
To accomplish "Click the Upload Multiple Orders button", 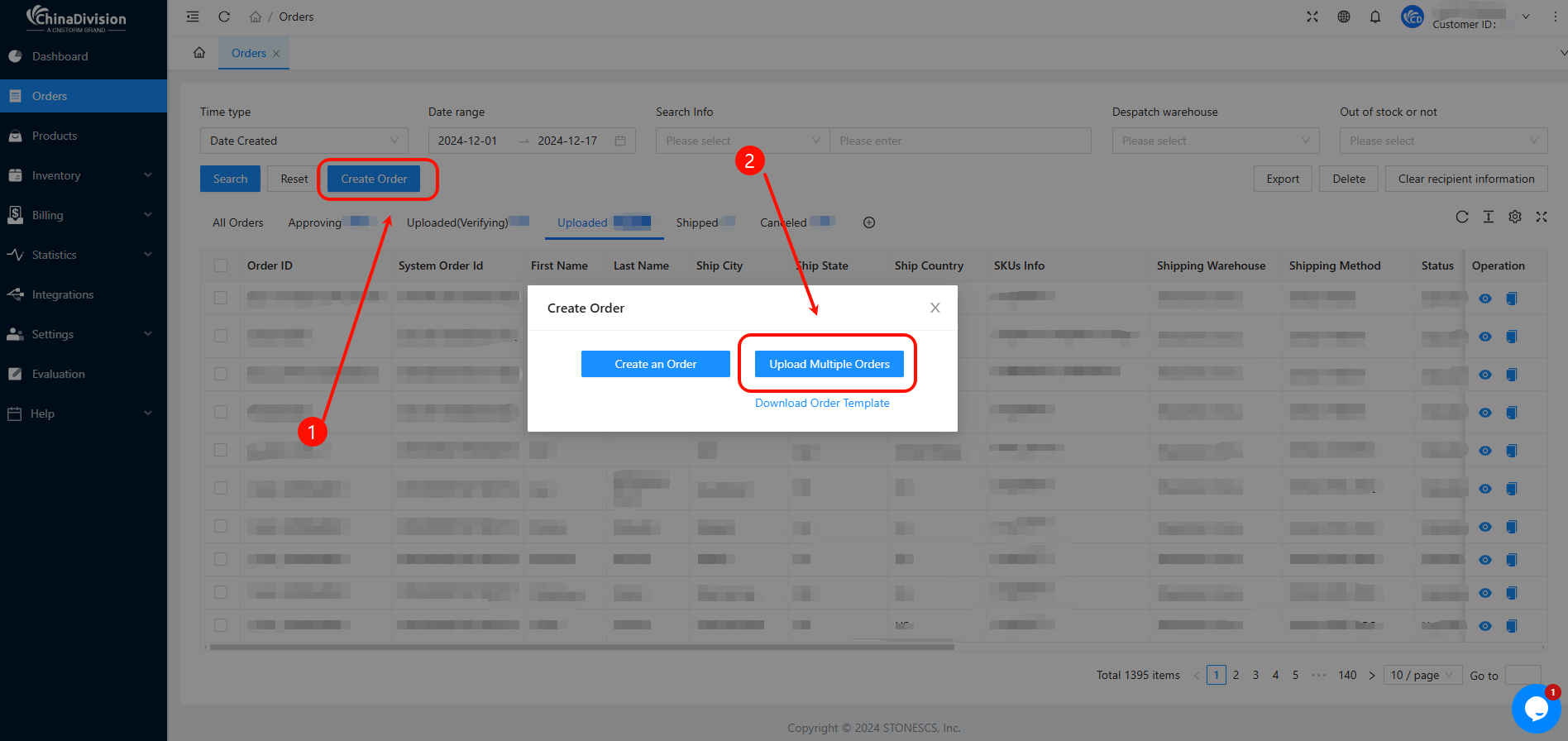I will [829, 364].
